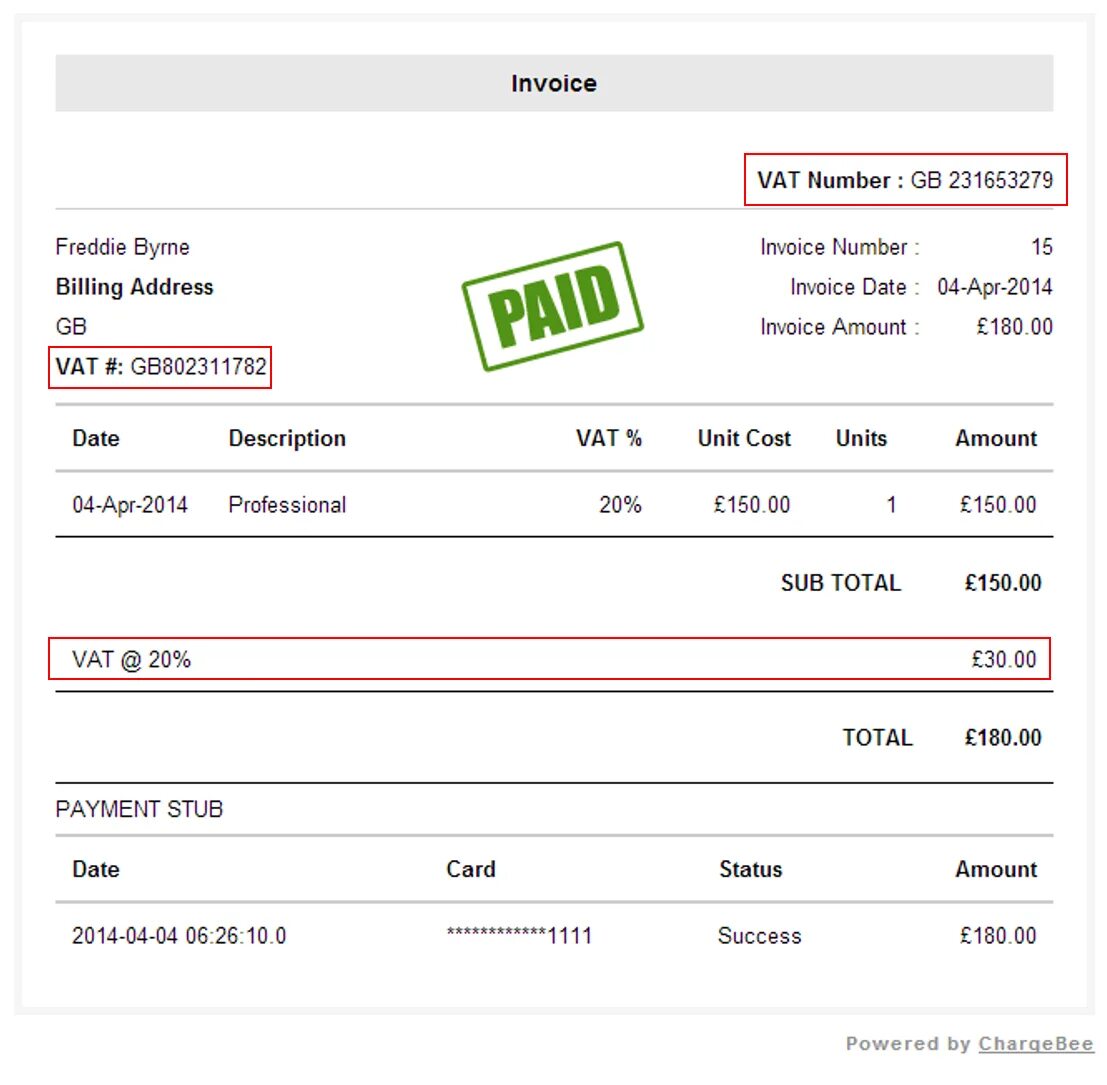Click the Description column header

[287, 438]
